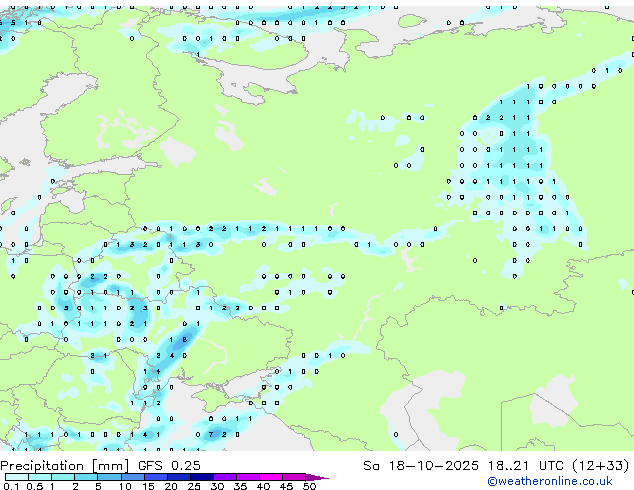This screenshot has height=490, width=634.
Task: Click the '20' legend scale label
Action: click(171, 486)
